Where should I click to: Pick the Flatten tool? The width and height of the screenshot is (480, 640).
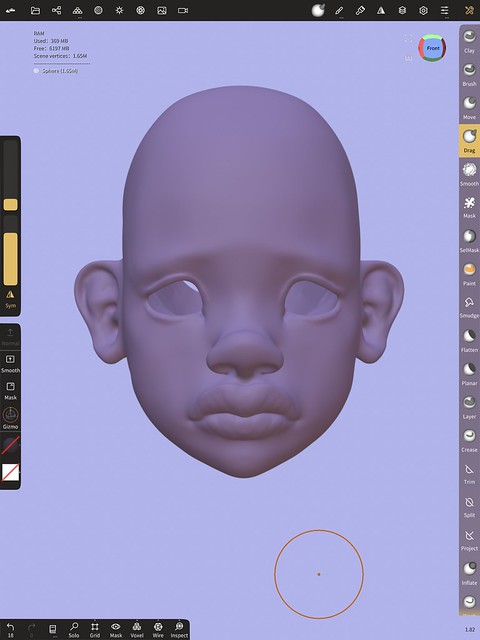point(469,341)
